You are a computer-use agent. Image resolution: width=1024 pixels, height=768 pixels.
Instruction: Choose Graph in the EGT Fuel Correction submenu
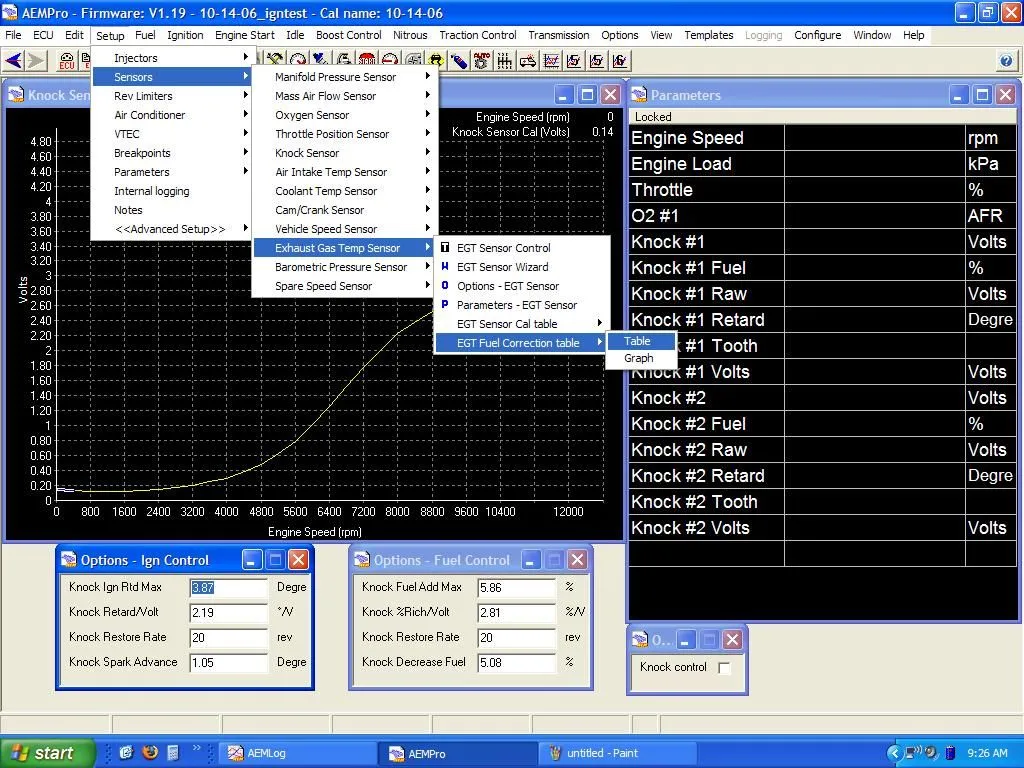pos(638,358)
